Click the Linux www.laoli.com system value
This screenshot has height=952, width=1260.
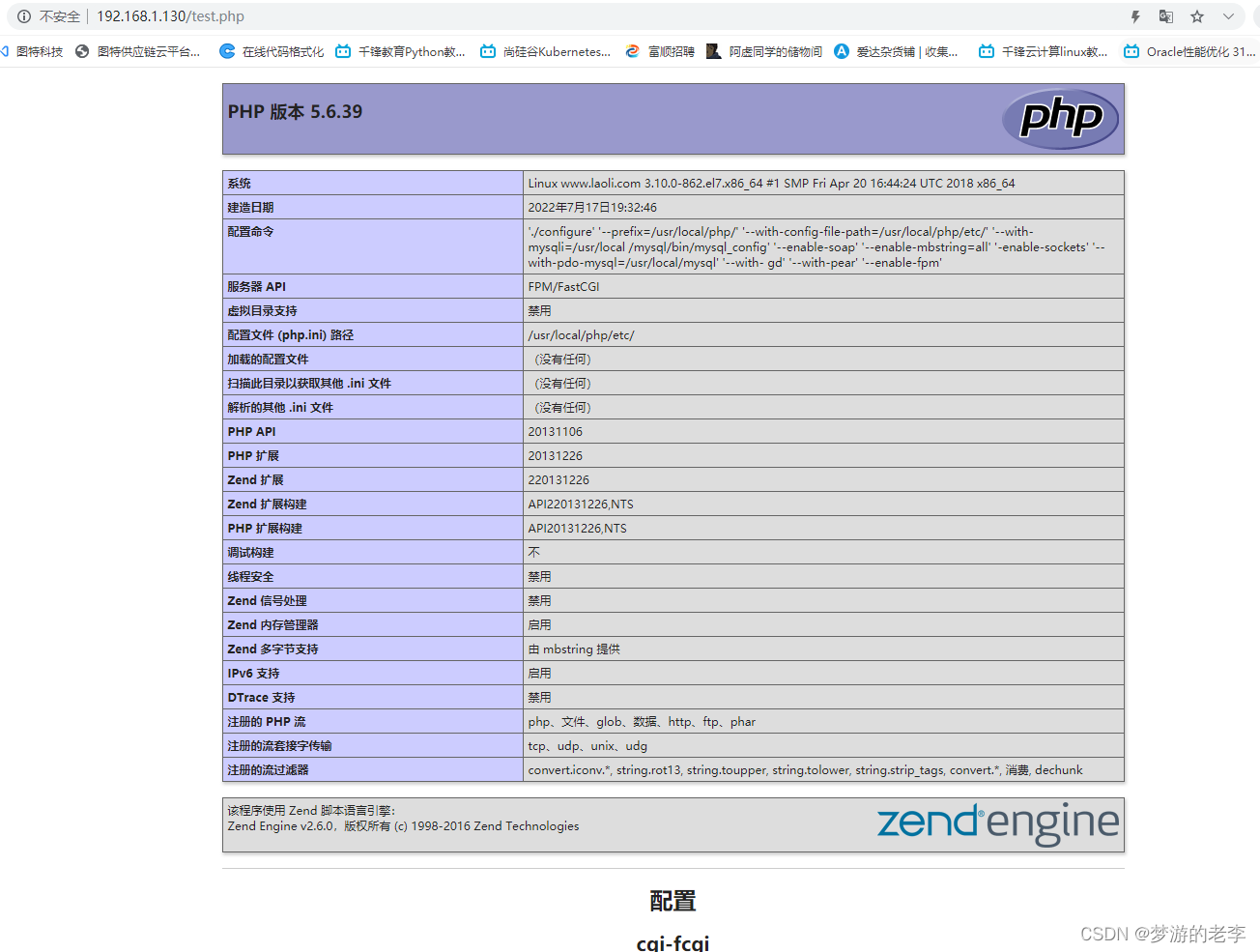(x=771, y=183)
